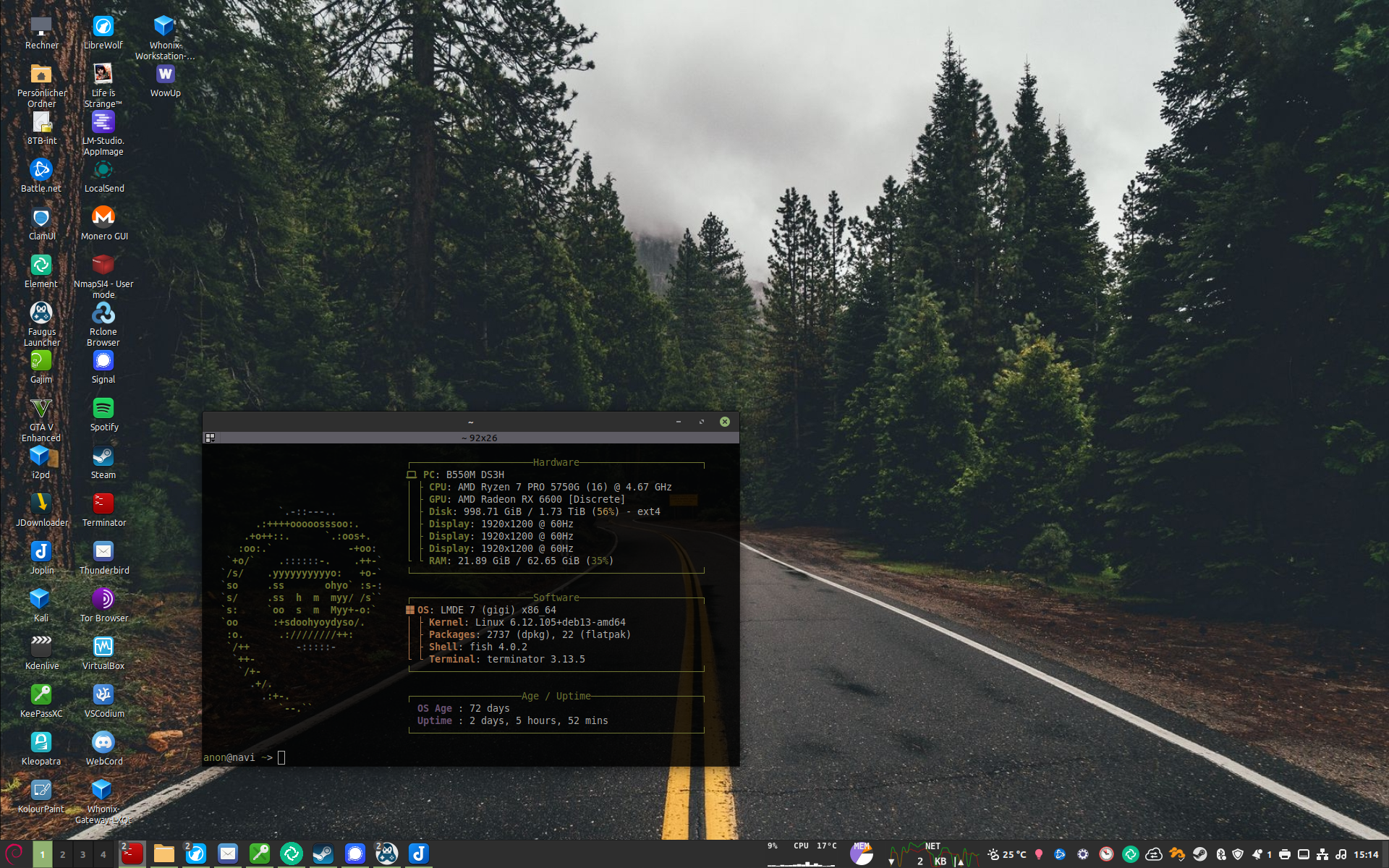Open the network connections tray icon
1389x868 pixels.
click(x=1322, y=854)
